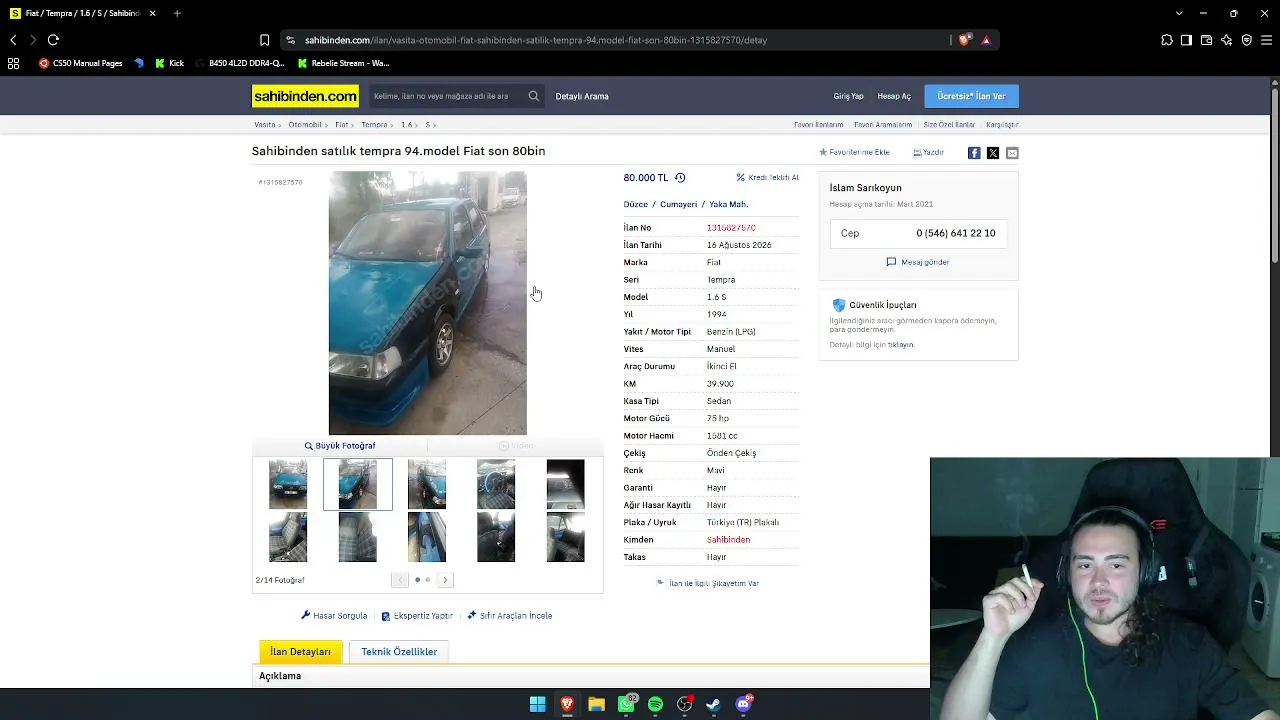This screenshot has height=720, width=1280.
Task: Open File Explorer from the taskbar
Action: click(x=597, y=704)
